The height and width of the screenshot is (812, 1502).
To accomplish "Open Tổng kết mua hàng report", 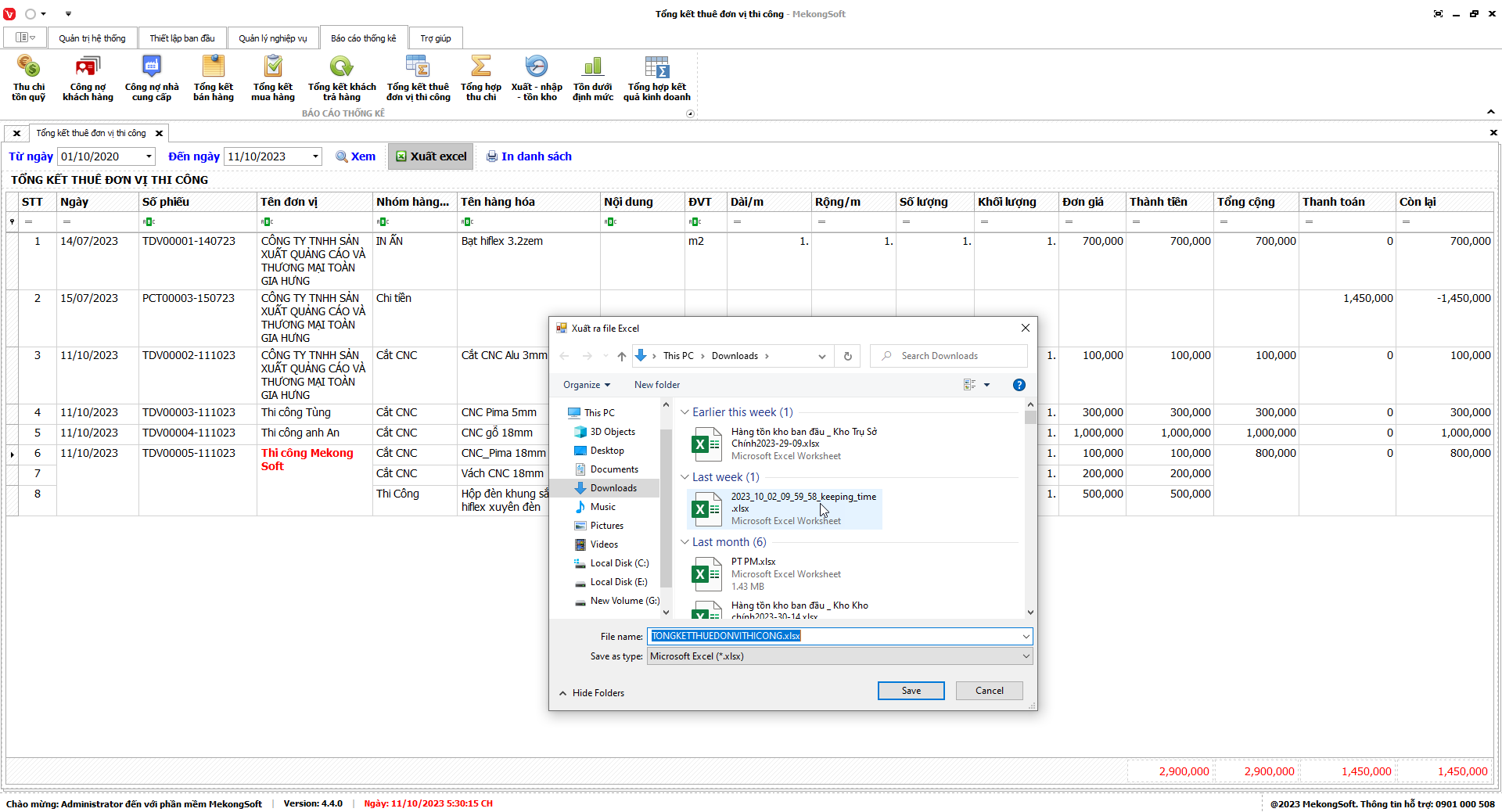I will [x=272, y=77].
